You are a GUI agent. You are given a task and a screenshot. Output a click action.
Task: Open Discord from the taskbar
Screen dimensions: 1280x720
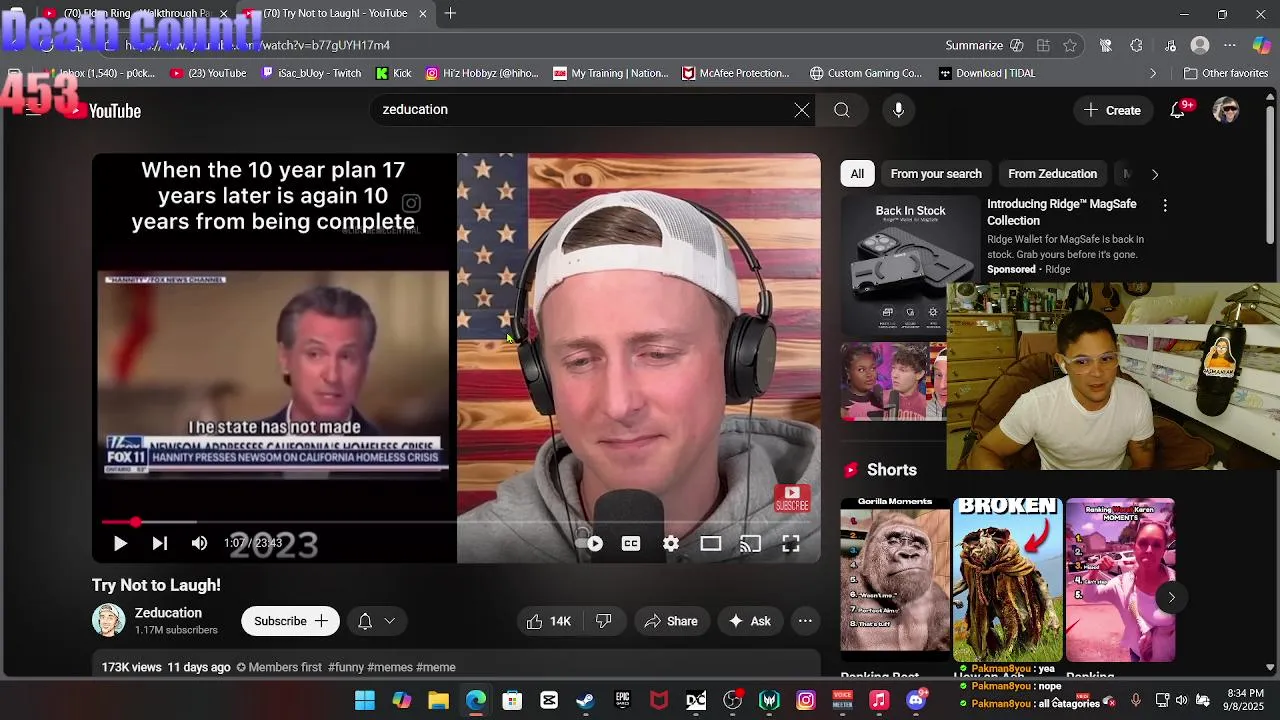click(x=916, y=700)
